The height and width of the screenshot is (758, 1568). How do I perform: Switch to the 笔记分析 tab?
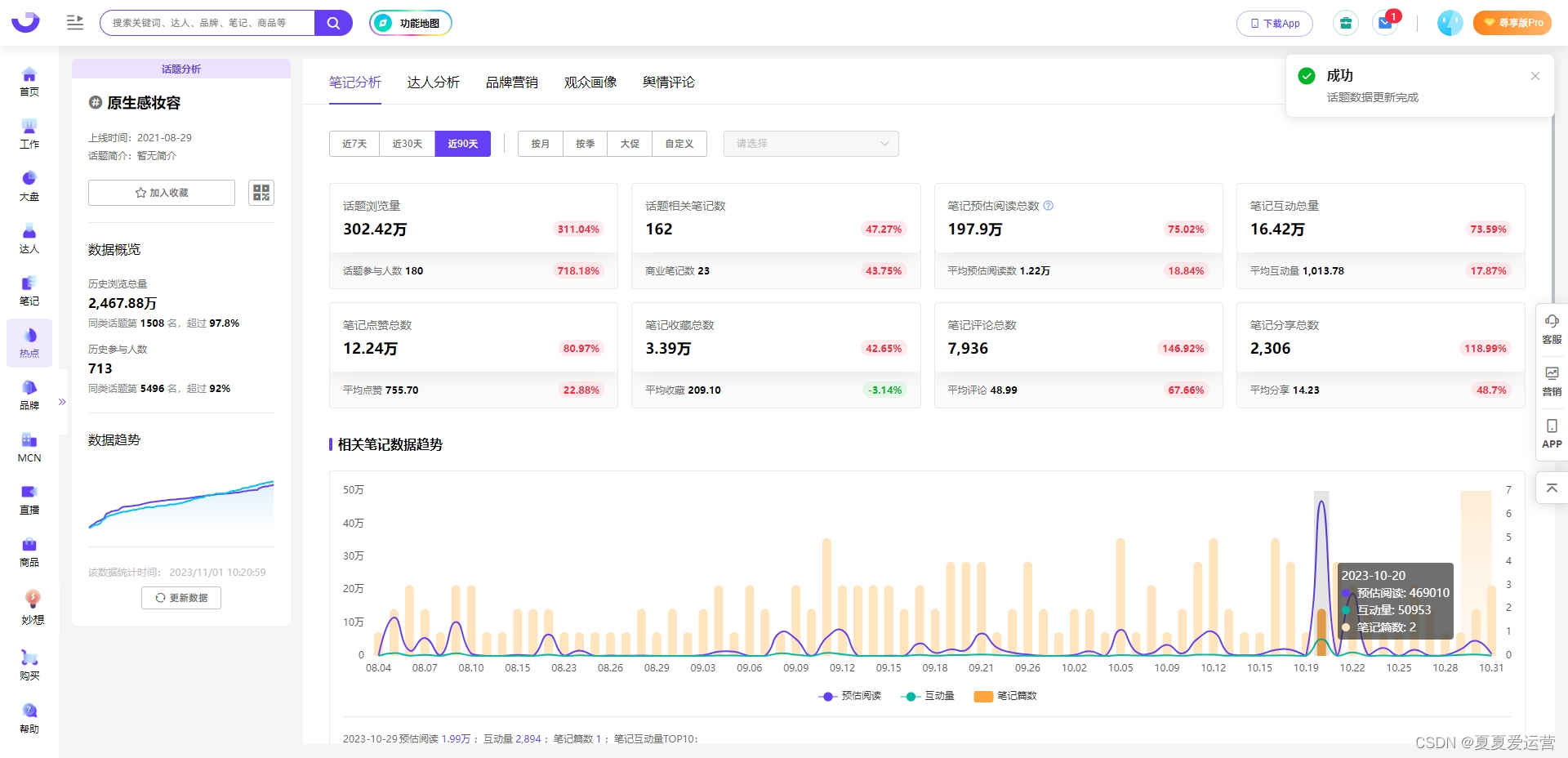[x=355, y=82]
